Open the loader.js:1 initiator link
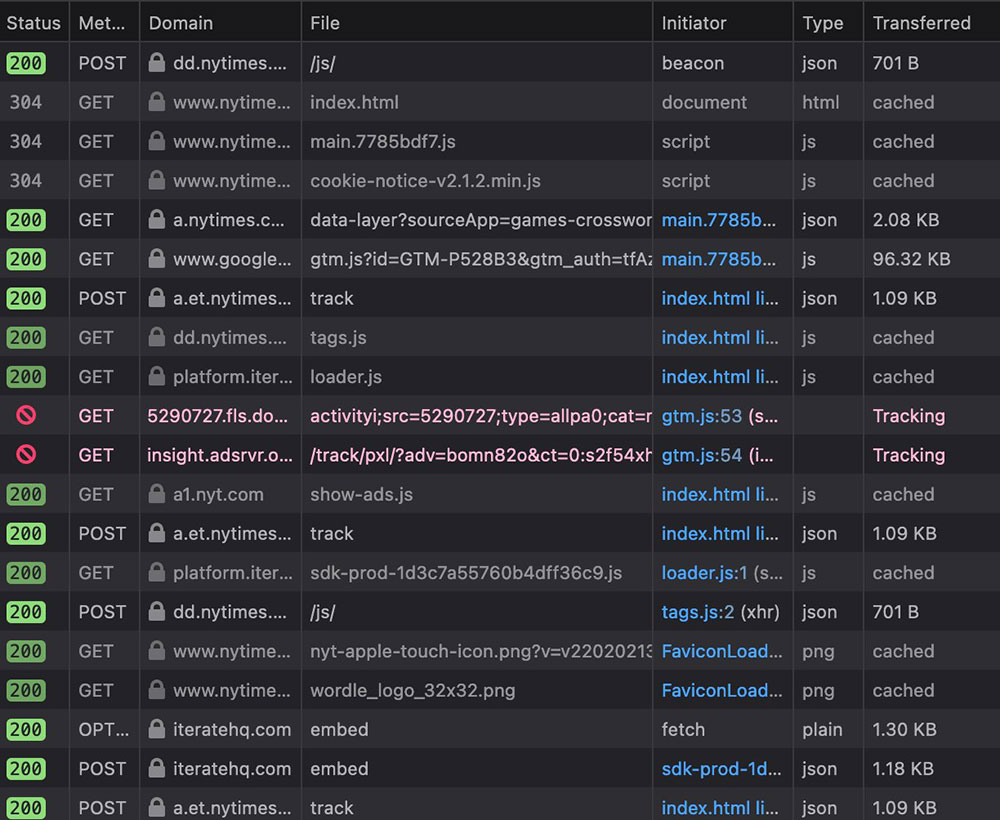The height and width of the screenshot is (820, 1000). click(x=704, y=573)
